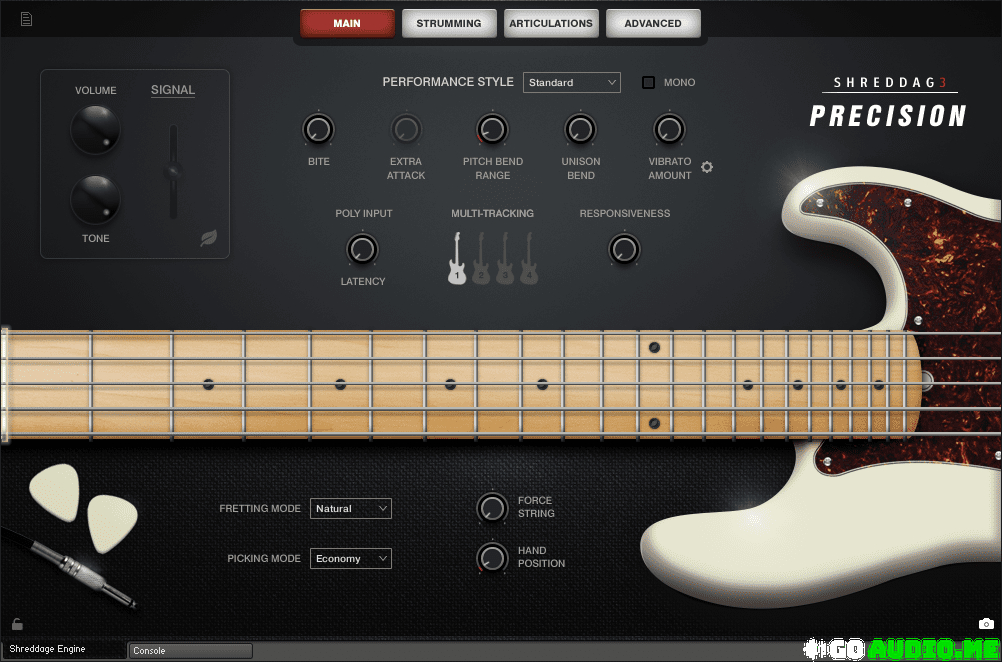The width and height of the screenshot is (1002, 662).
Task: Toggle the eco leaf icon in Signal panel
Action: 209,238
